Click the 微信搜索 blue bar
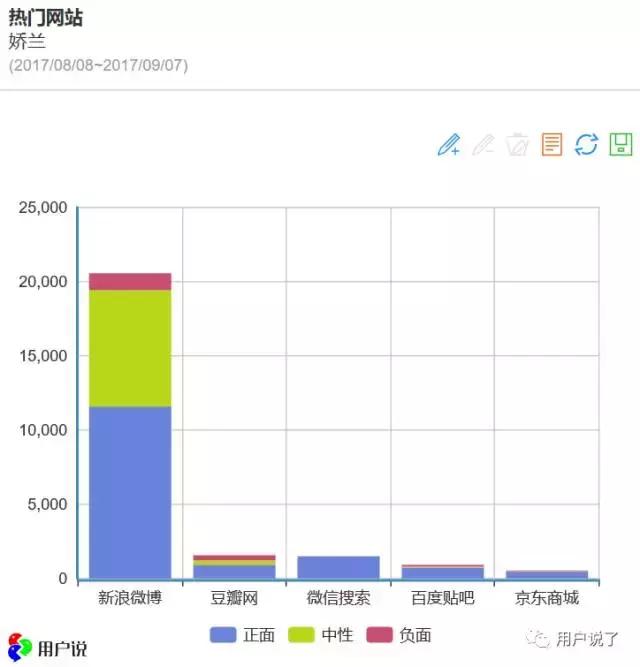 point(338,567)
